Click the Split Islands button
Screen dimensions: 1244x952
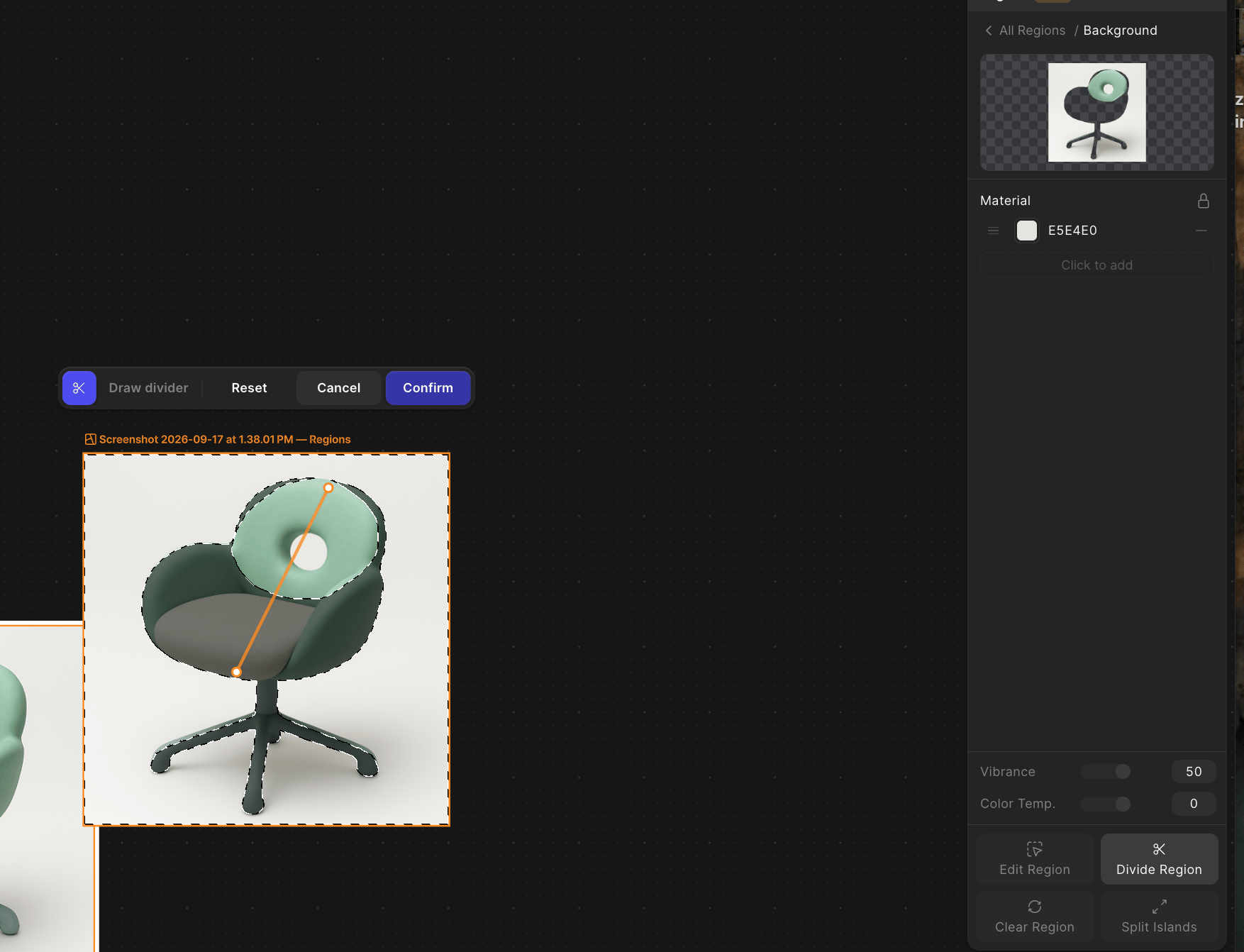pos(1159,917)
